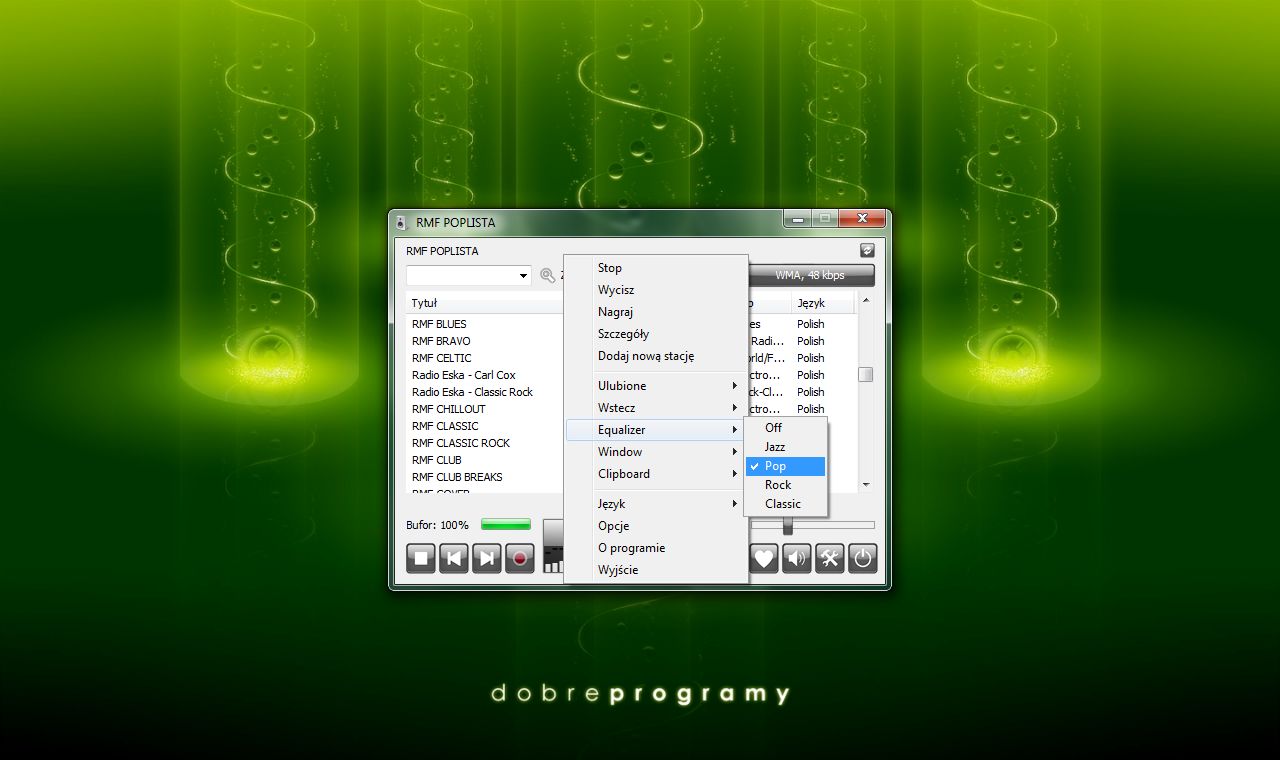Screen dimensions: 1280x760
Task: Click the WMA, 48 kbps button
Action: [811, 275]
